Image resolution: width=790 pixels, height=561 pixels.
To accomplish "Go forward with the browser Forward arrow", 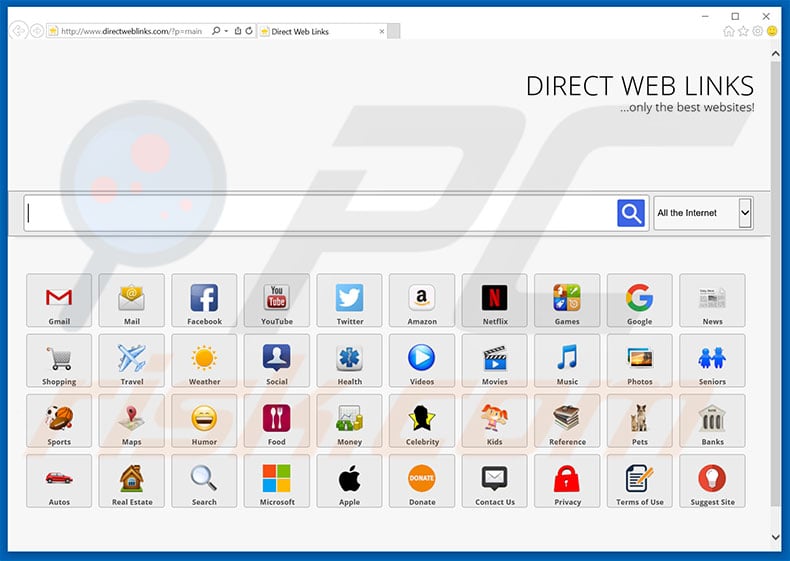I will point(37,31).
